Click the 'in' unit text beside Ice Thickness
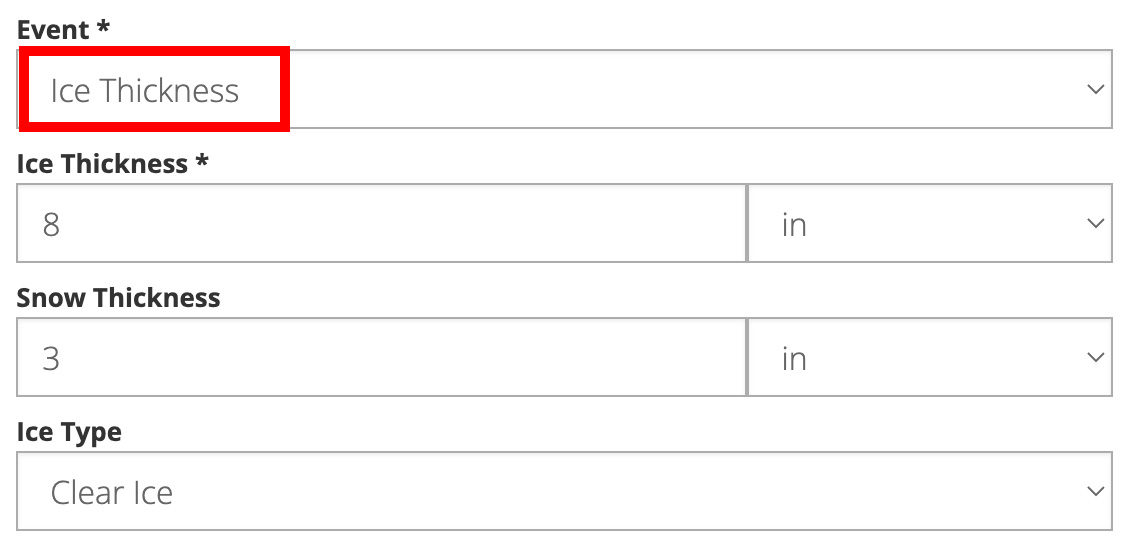 tap(794, 225)
